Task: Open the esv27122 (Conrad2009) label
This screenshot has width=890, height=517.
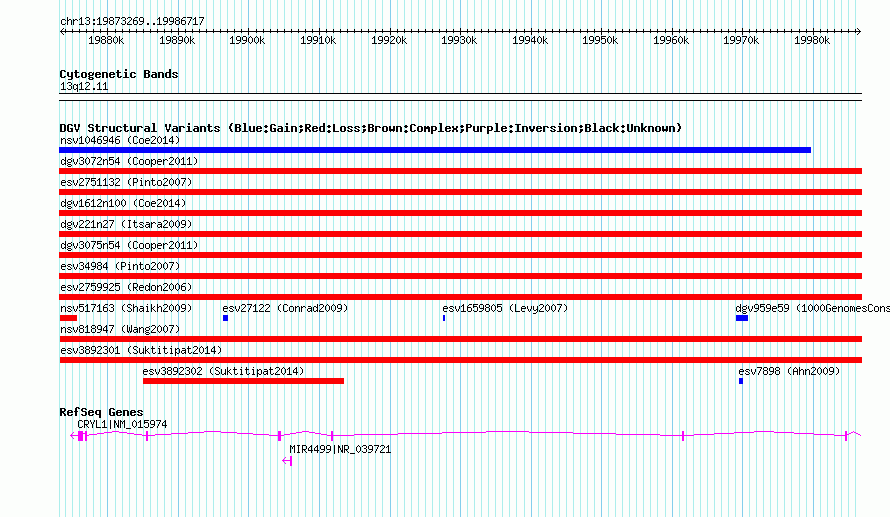Action: click(285, 308)
